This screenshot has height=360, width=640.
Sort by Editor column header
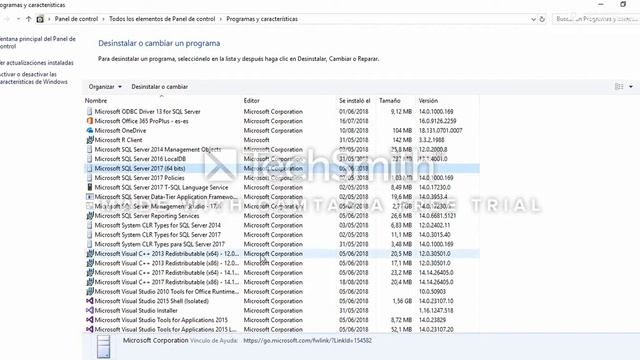(x=251, y=100)
